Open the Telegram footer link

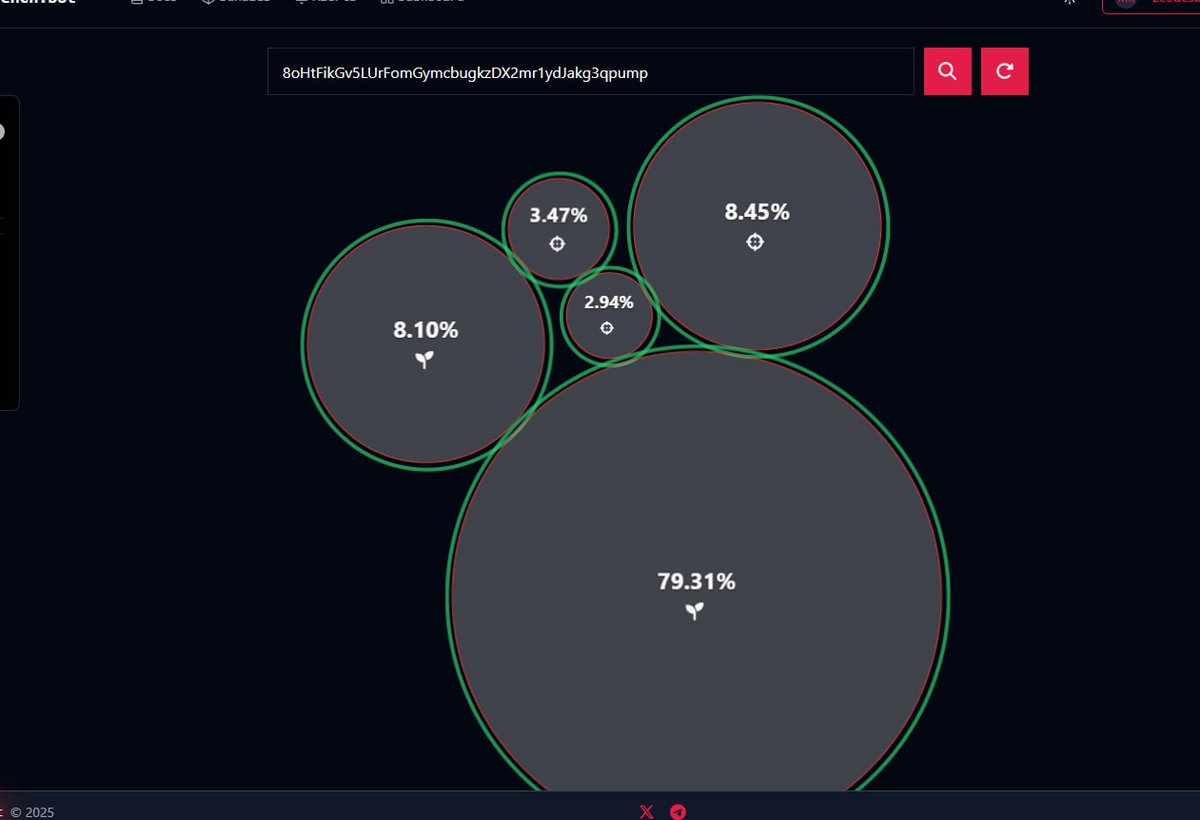[x=678, y=811]
